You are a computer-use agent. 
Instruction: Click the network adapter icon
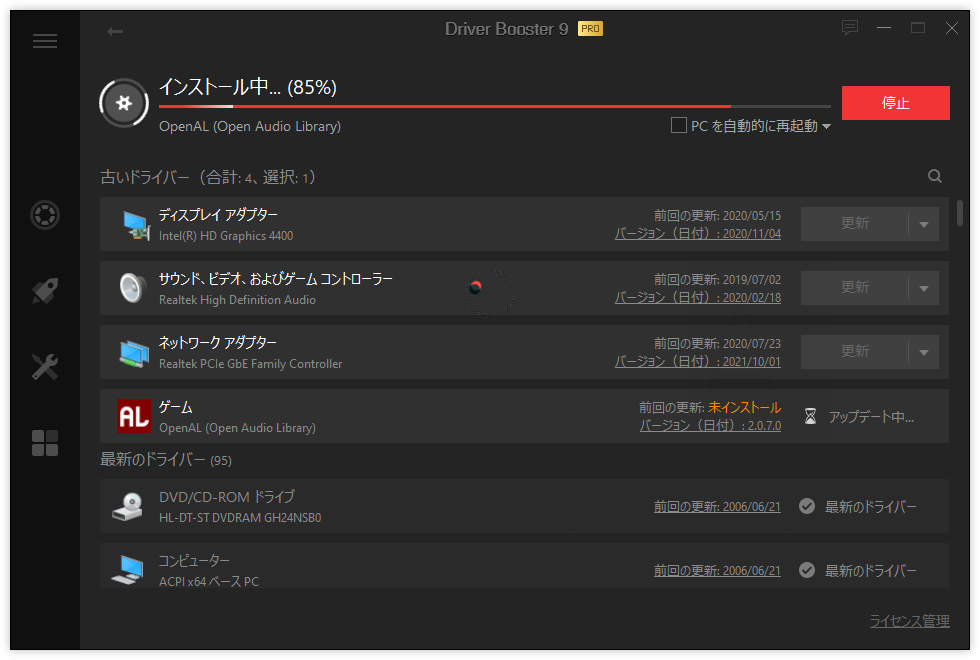tap(134, 353)
